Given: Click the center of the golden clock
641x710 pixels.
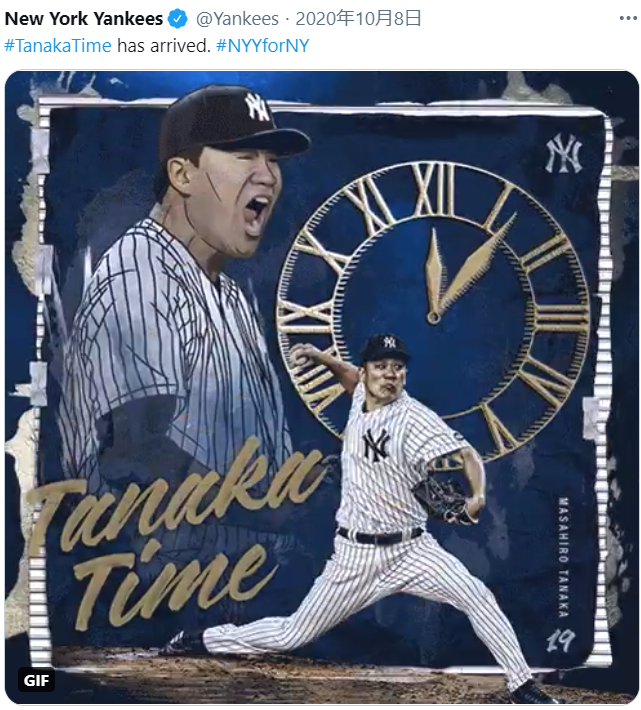Looking at the screenshot, I should tap(433, 318).
